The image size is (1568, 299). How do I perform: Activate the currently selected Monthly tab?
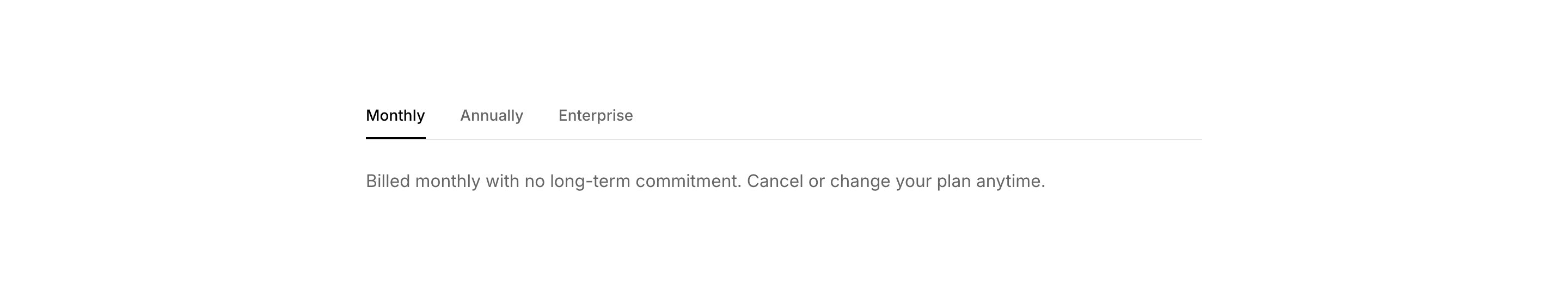coord(395,115)
